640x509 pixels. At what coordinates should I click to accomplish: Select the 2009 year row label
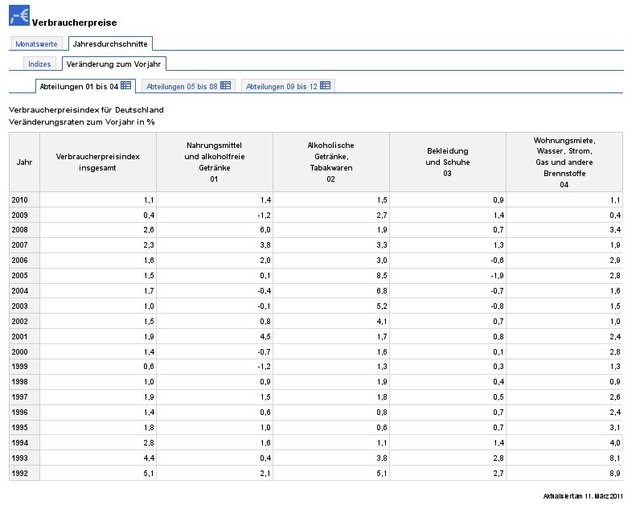click(x=20, y=215)
